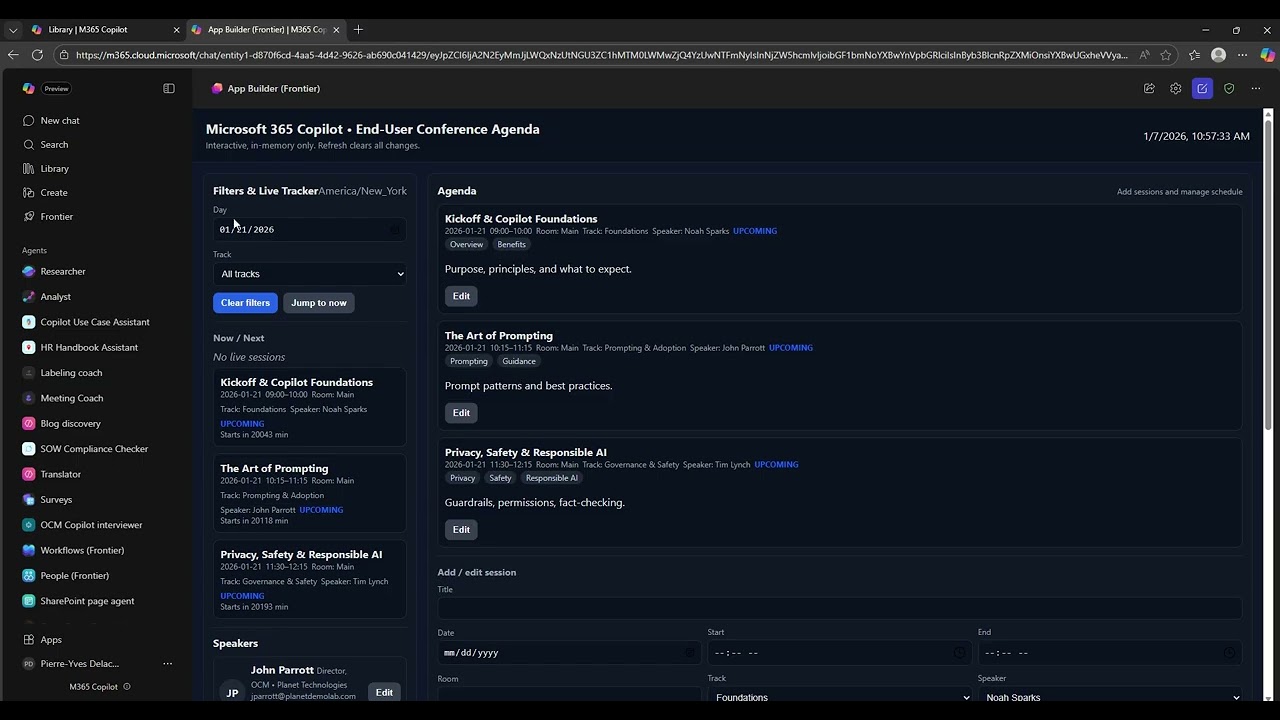Viewport: 1280px width, 720px height.
Task: Click jparrott@planetdemolab.com email text
Action: tap(303, 696)
